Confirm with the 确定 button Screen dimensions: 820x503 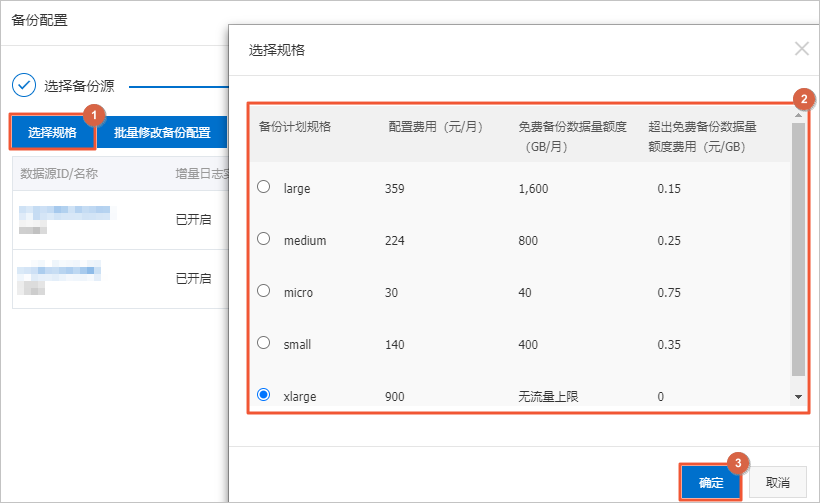point(711,482)
